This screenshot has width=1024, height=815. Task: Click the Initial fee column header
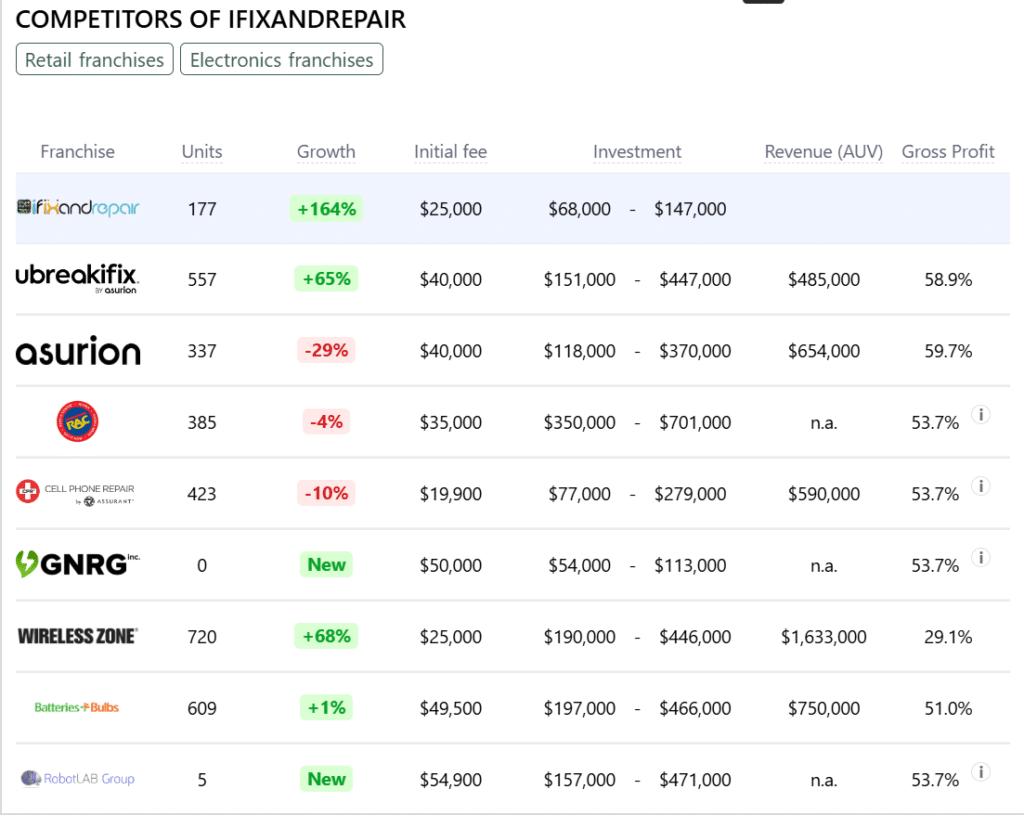click(451, 152)
